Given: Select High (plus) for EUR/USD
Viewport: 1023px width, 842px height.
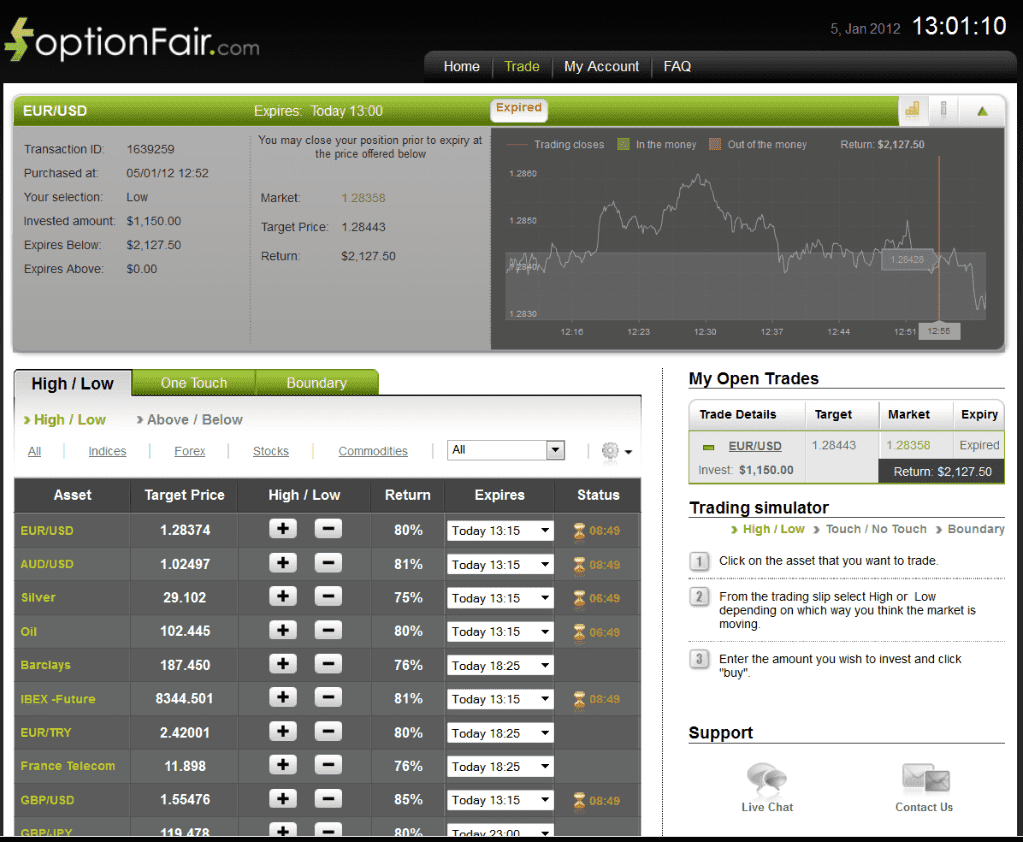Looking at the screenshot, I should (283, 529).
